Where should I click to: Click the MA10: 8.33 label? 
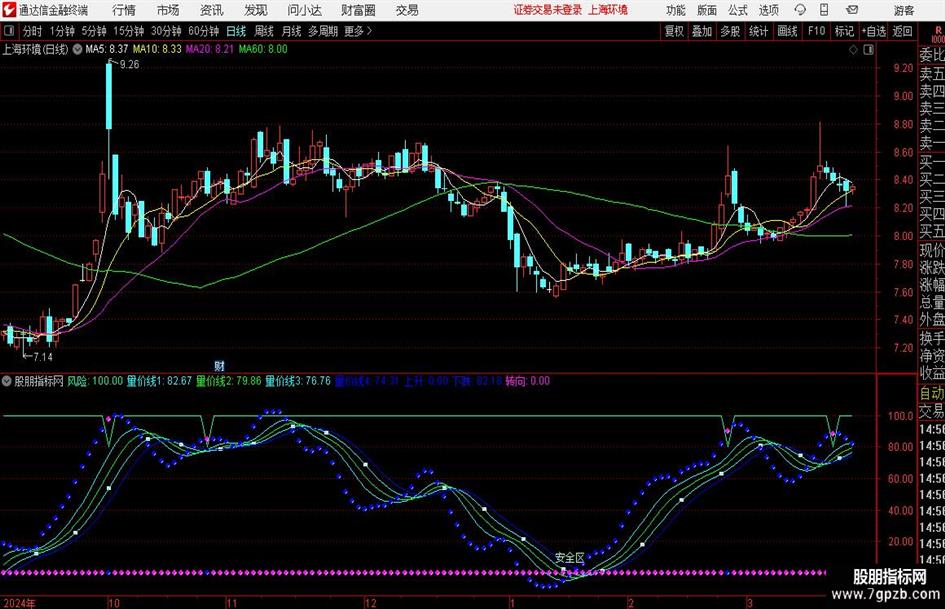157,49
